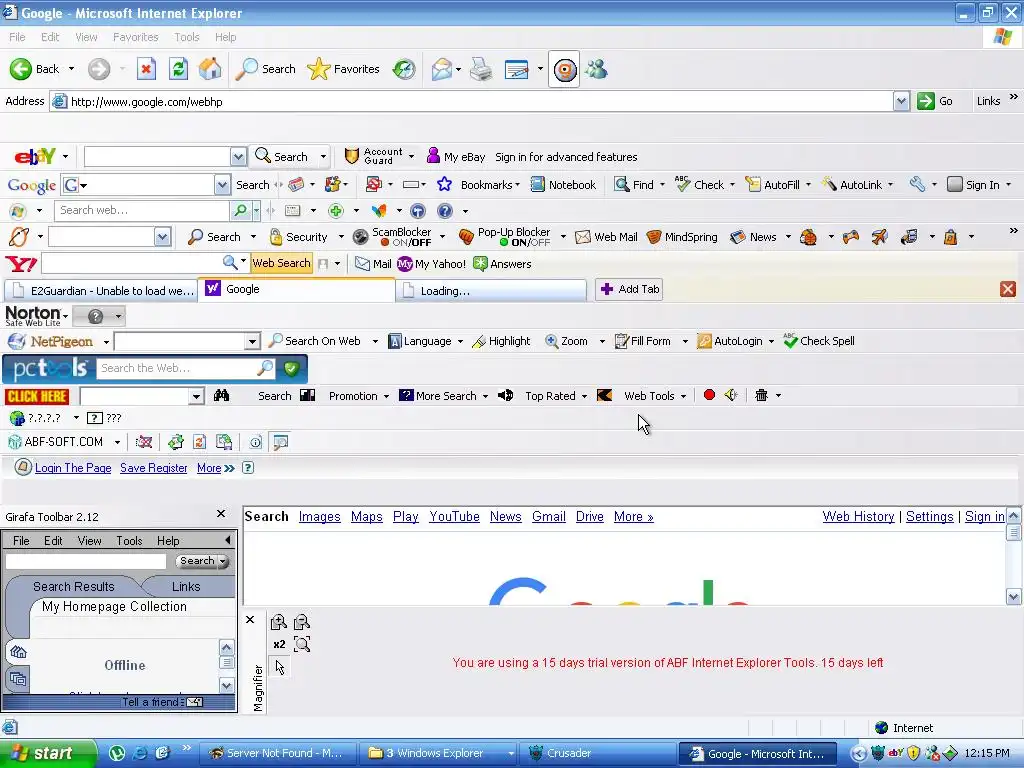Expand the Web Tools dropdown
The width and height of the screenshot is (1024, 768).
pyautogui.click(x=683, y=396)
